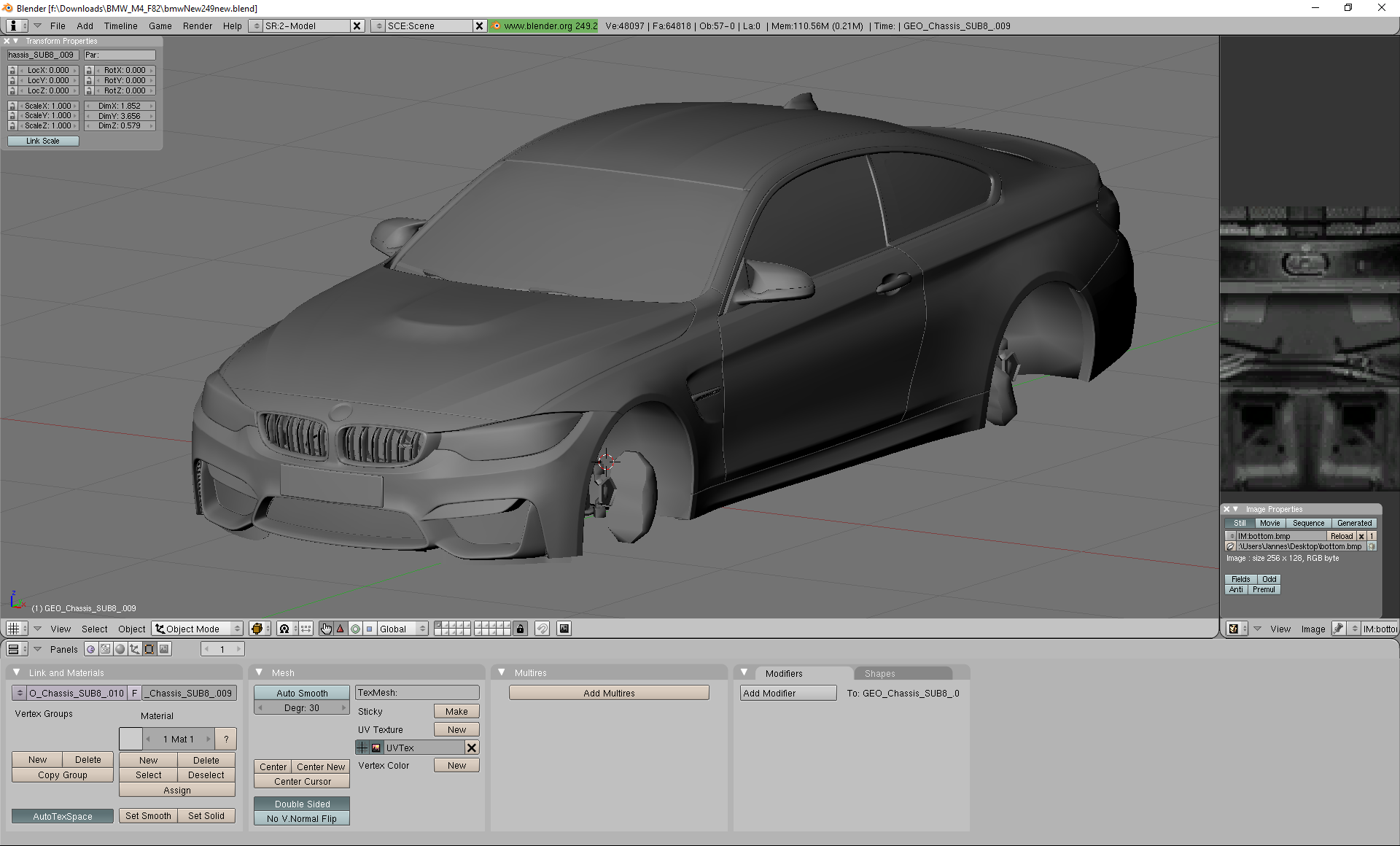The image size is (1400, 846).
Task: Select the scale manipulator blue square
Action: coord(370,629)
